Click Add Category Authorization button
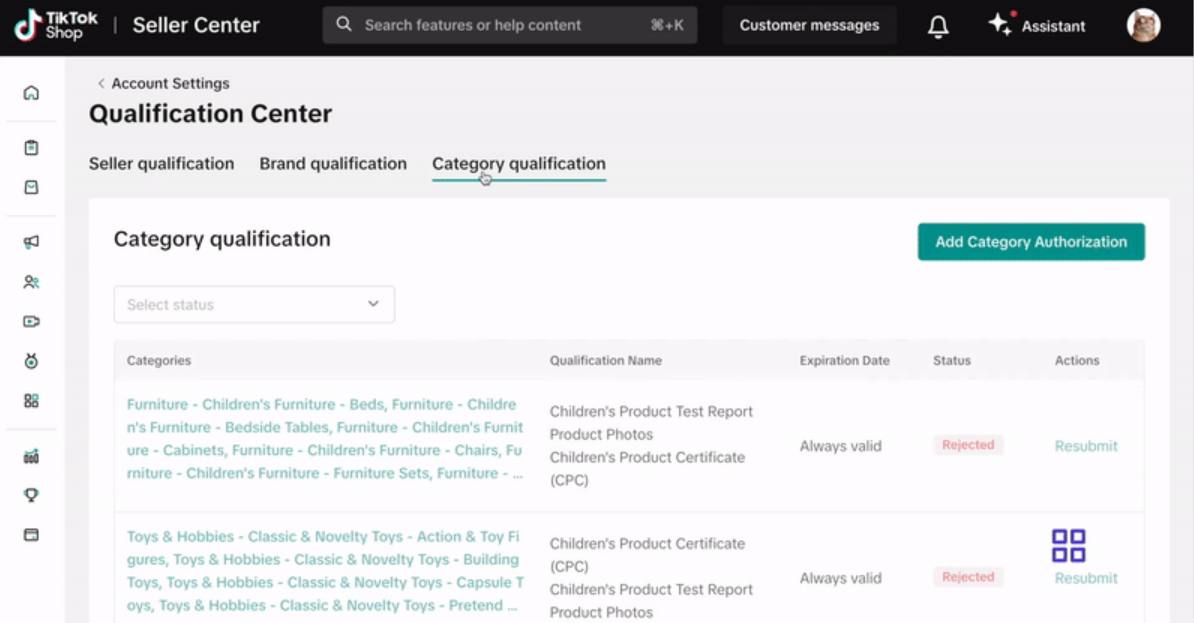 [x=1031, y=242]
